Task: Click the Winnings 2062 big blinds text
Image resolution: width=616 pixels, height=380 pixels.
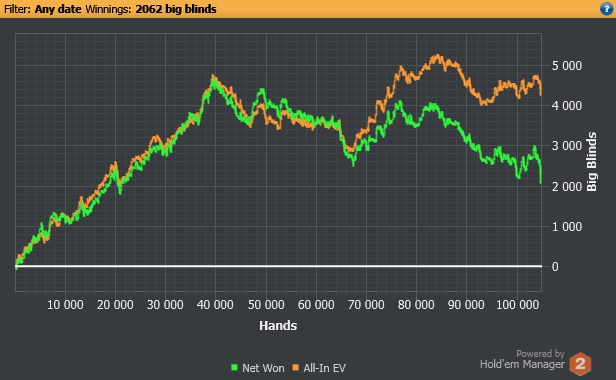Action: click(151, 9)
